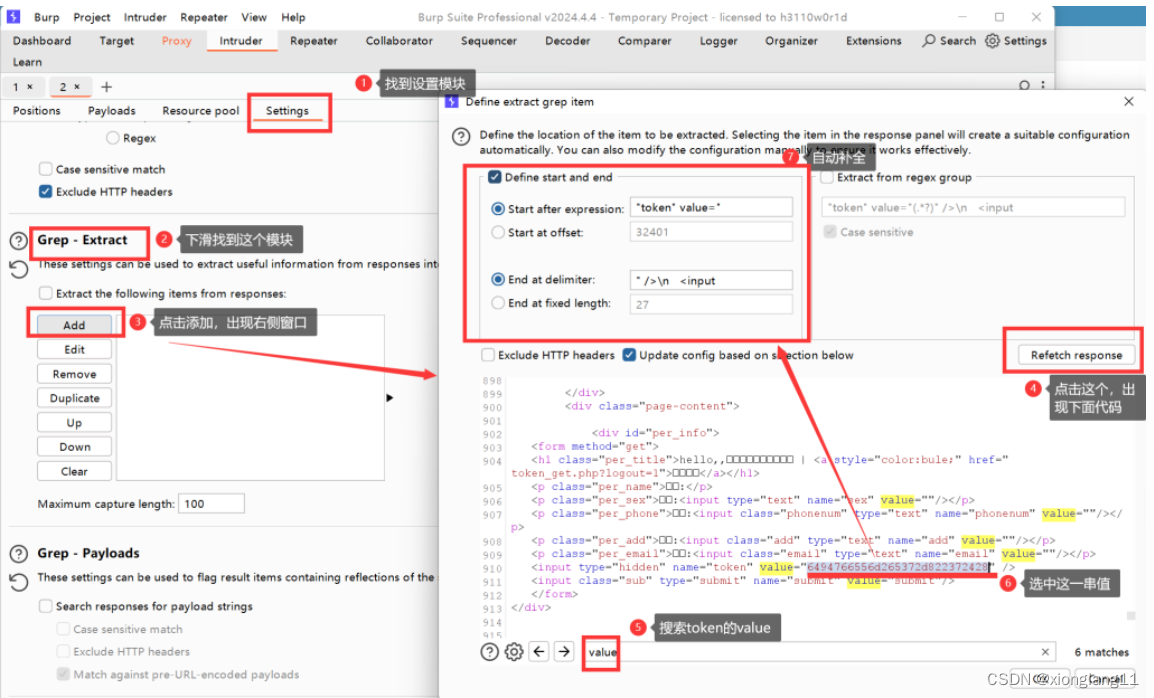Click the Add button in Grep - Extract
1154x698 pixels.
74,325
